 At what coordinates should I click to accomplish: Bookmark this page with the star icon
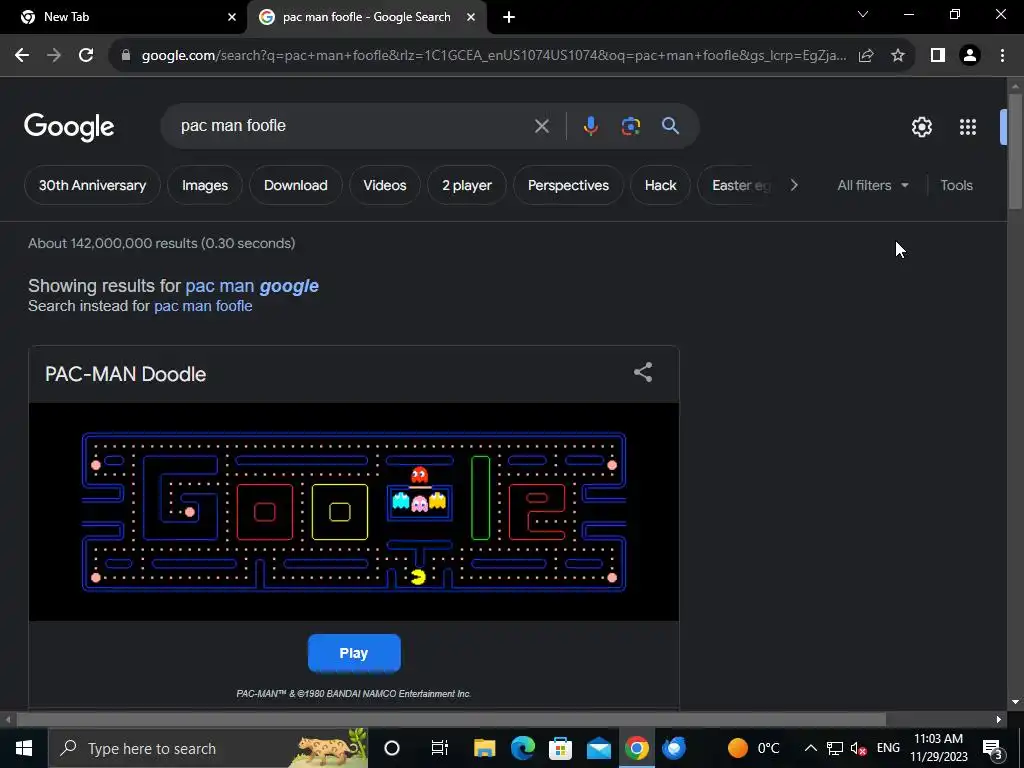point(898,56)
